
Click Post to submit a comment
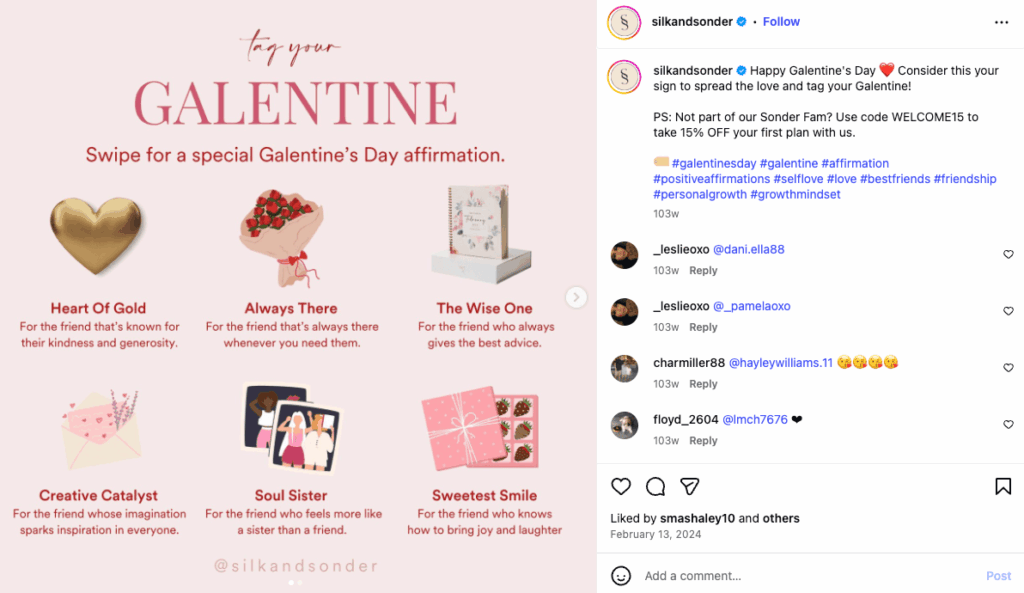click(x=998, y=575)
